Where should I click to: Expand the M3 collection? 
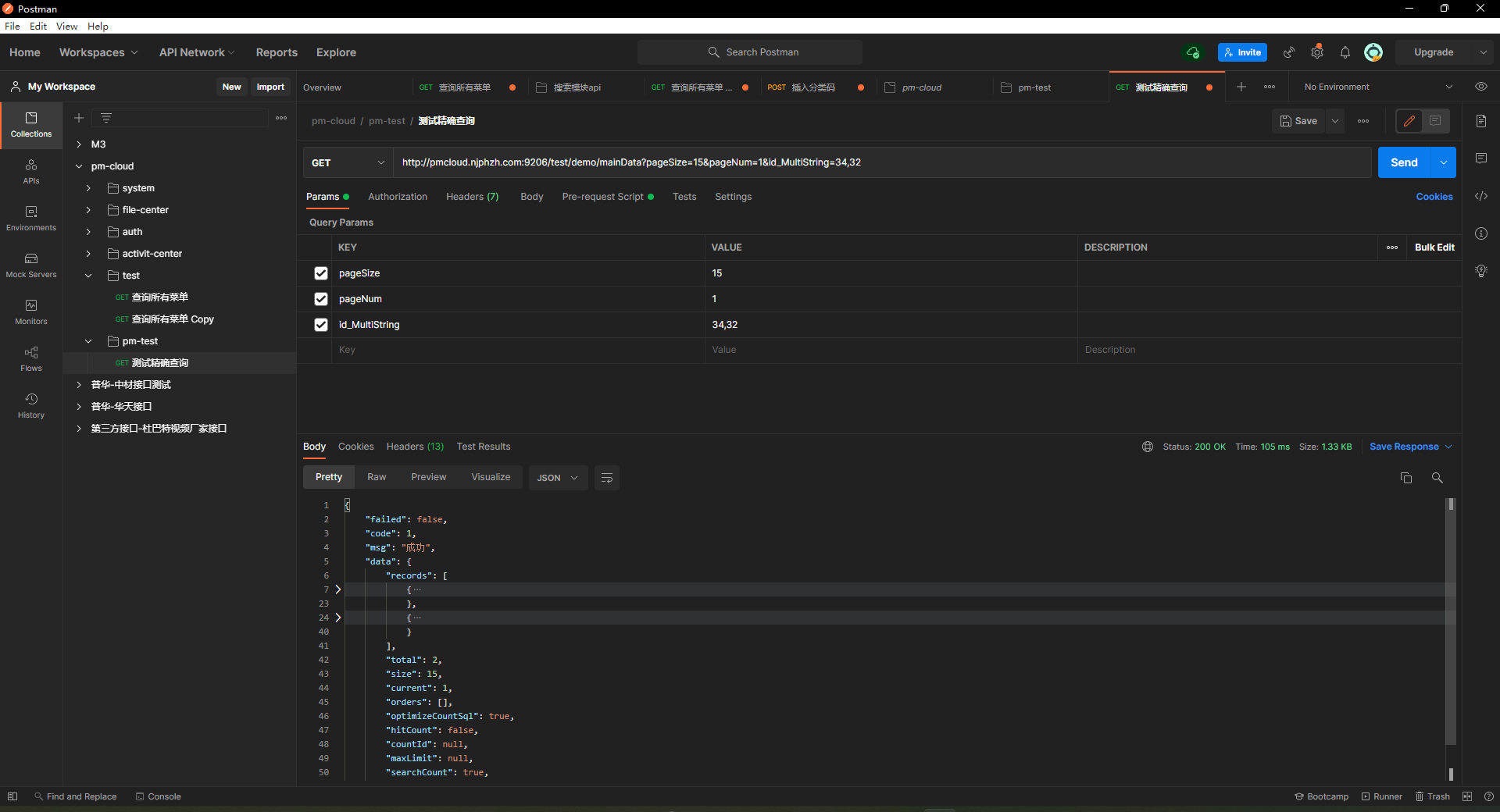79,144
